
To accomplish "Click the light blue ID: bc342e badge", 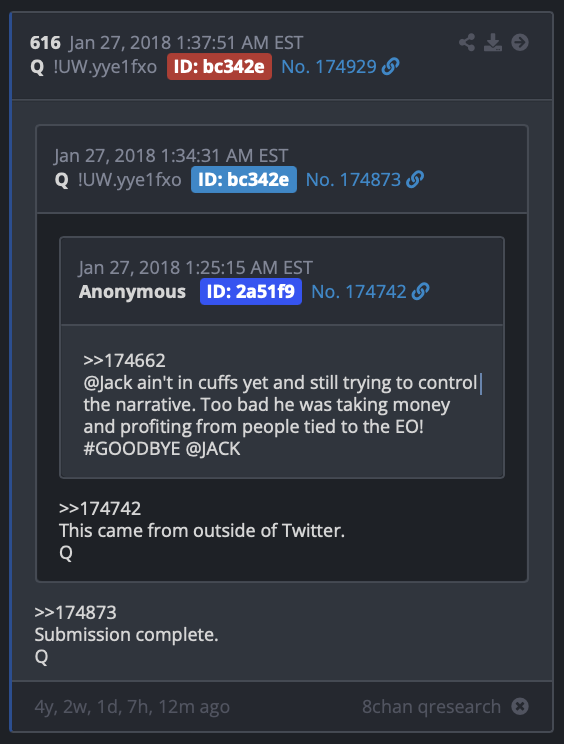I will tap(244, 180).
